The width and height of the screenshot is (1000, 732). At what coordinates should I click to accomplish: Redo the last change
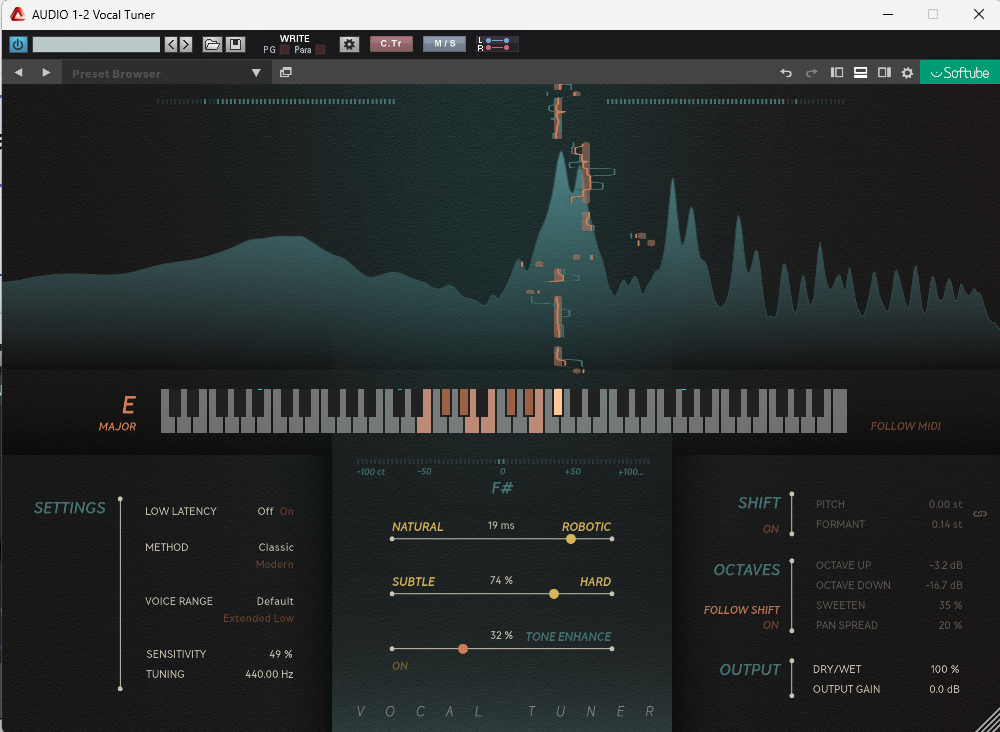pos(811,73)
